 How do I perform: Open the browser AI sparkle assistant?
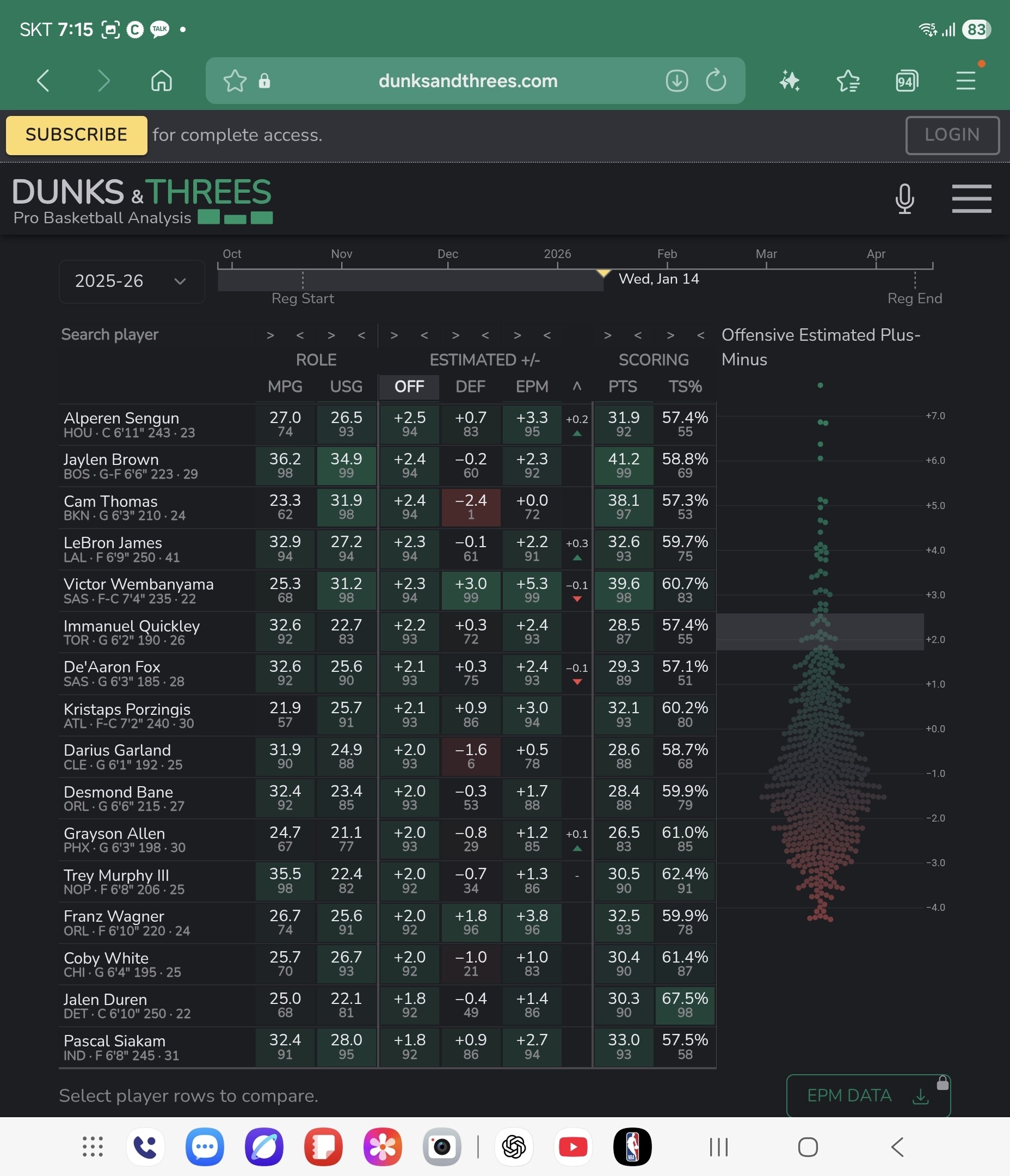789,81
